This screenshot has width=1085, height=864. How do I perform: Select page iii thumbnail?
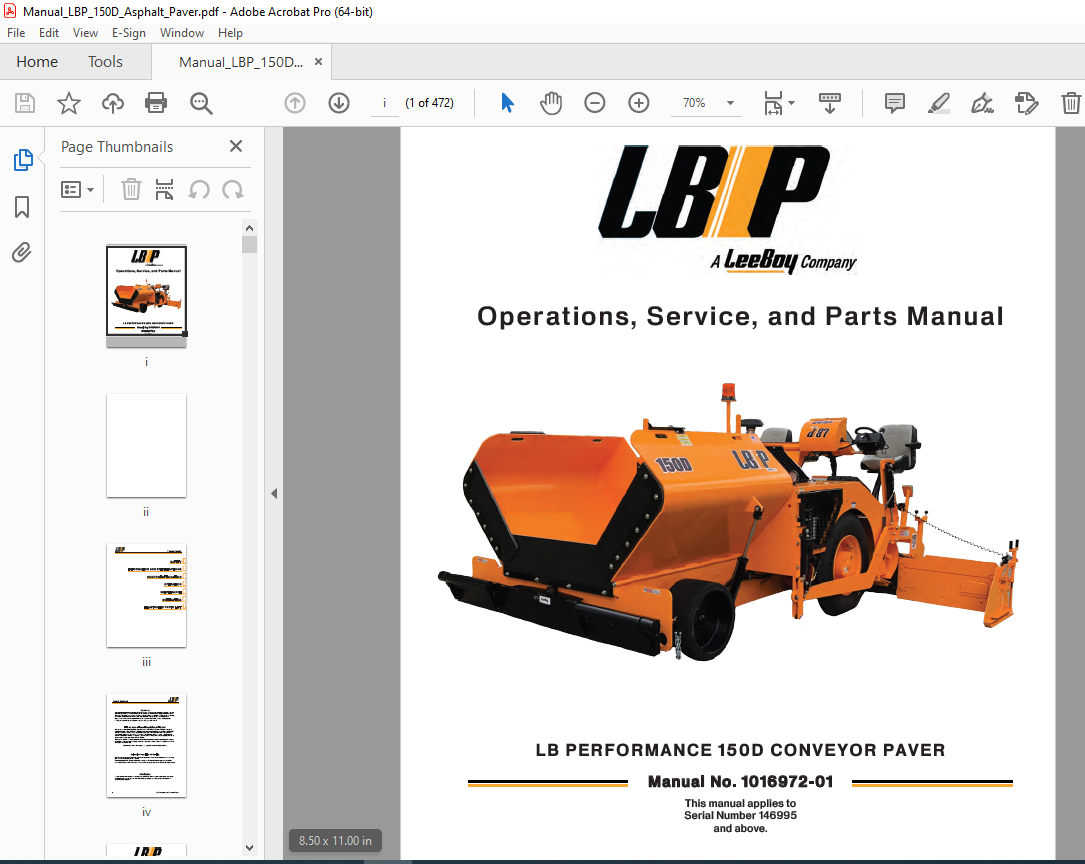click(x=146, y=596)
